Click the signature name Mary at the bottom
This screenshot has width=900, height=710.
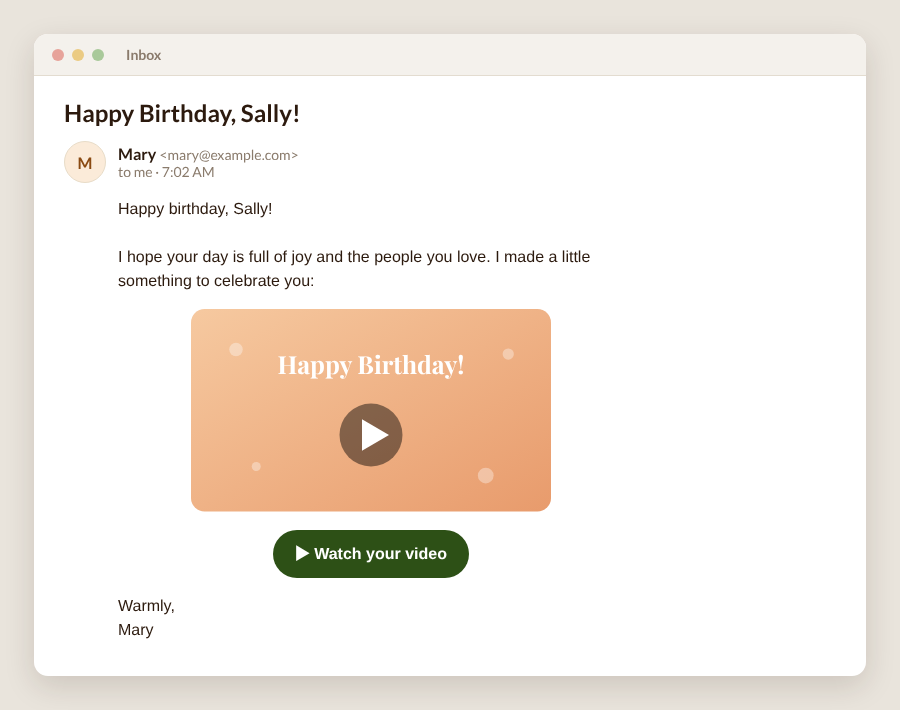[x=135, y=630]
